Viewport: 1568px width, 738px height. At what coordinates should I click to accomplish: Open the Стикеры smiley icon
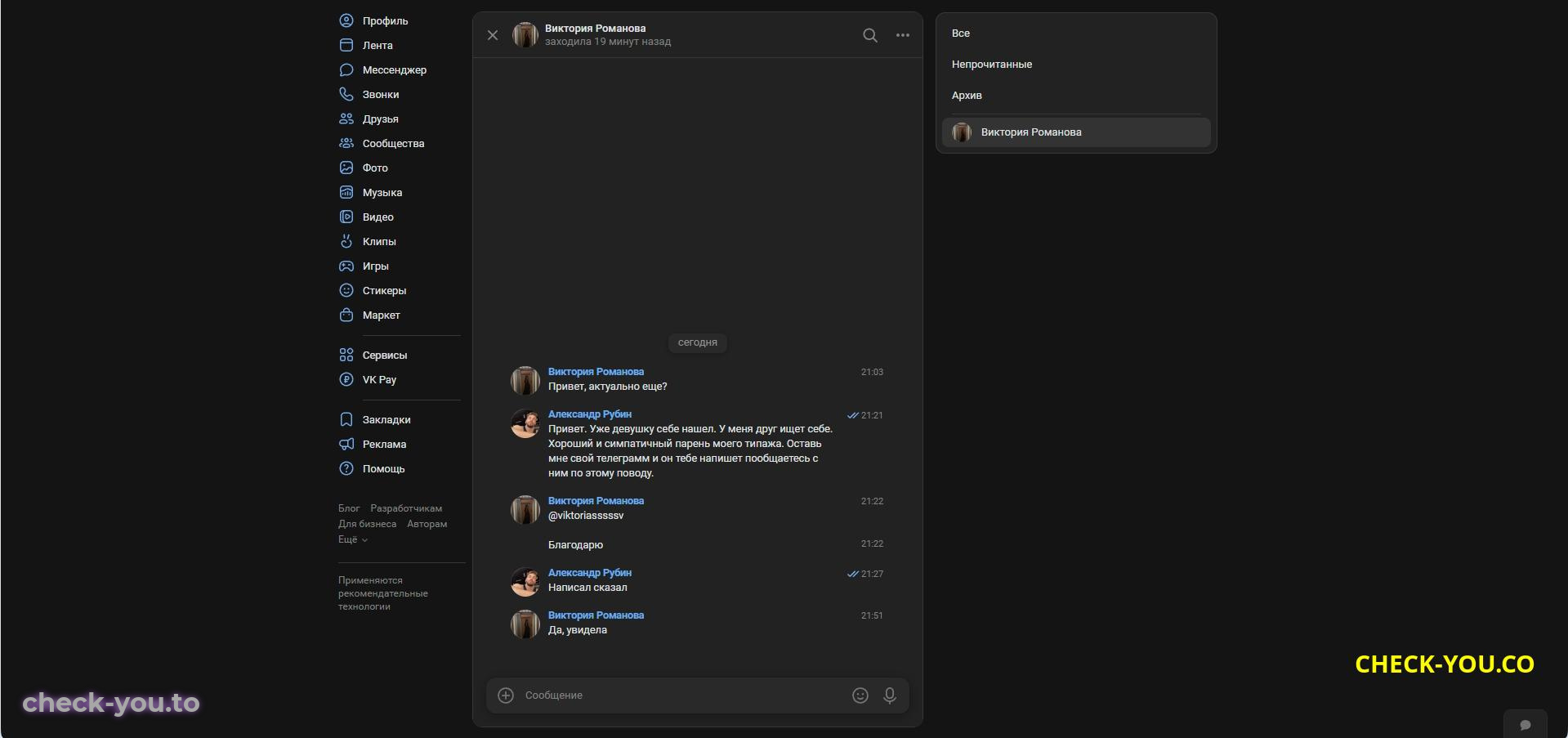tap(346, 290)
